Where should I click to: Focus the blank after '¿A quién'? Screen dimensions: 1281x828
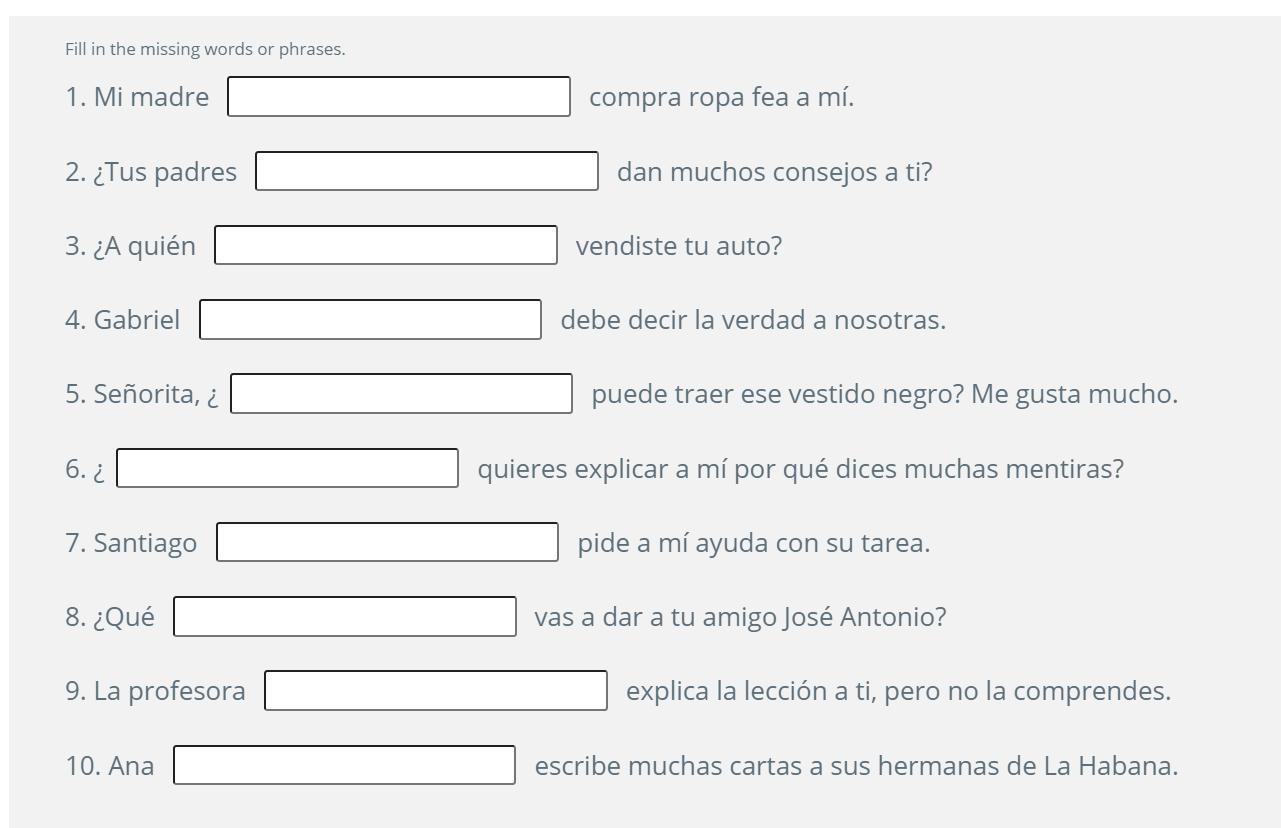tap(386, 245)
